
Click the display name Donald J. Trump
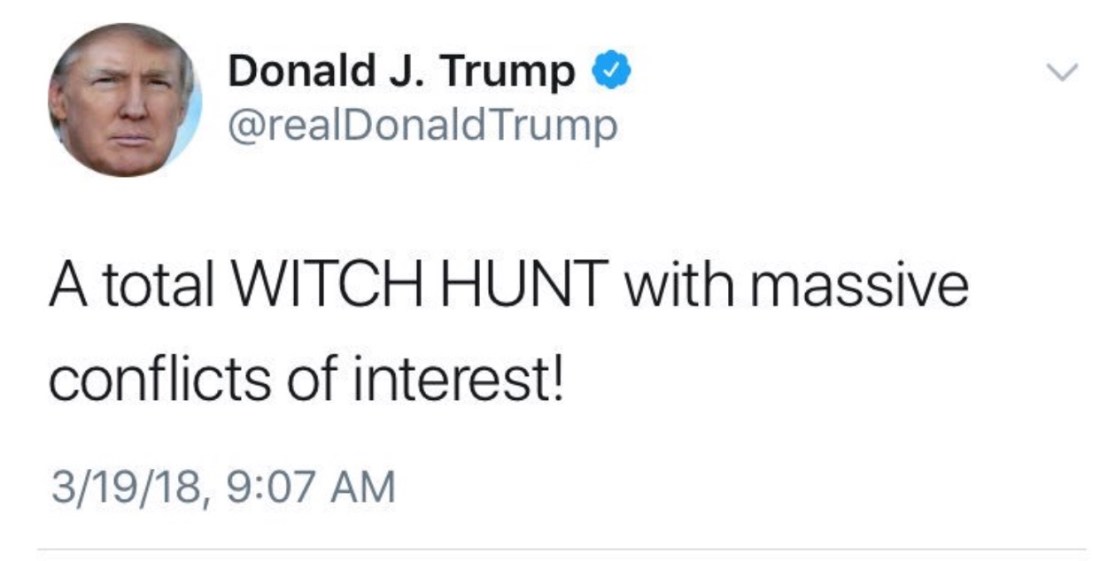tap(402, 72)
